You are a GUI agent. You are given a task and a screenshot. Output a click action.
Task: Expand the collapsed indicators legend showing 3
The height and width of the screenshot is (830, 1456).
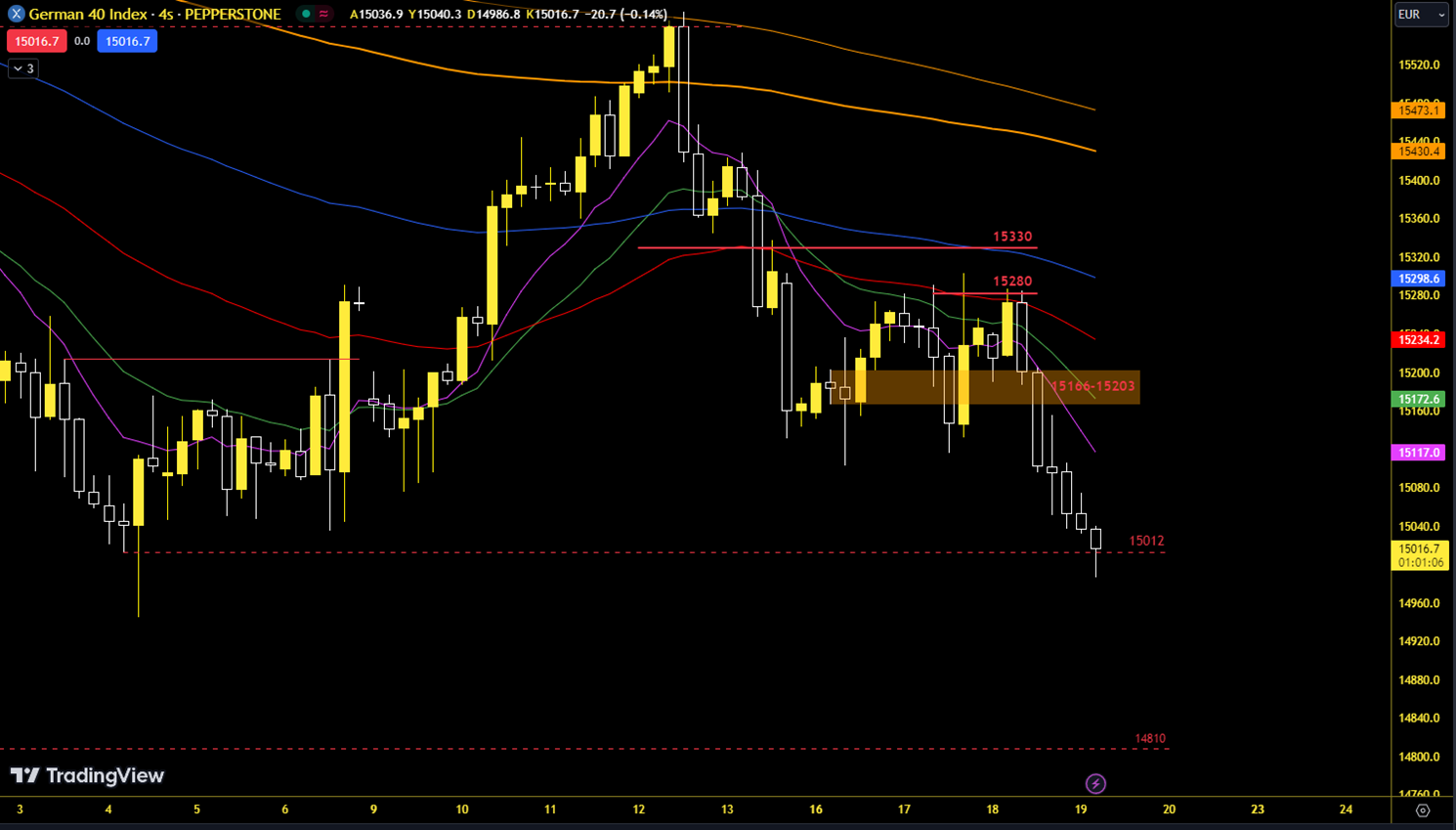pyautogui.click(x=23, y=68)
